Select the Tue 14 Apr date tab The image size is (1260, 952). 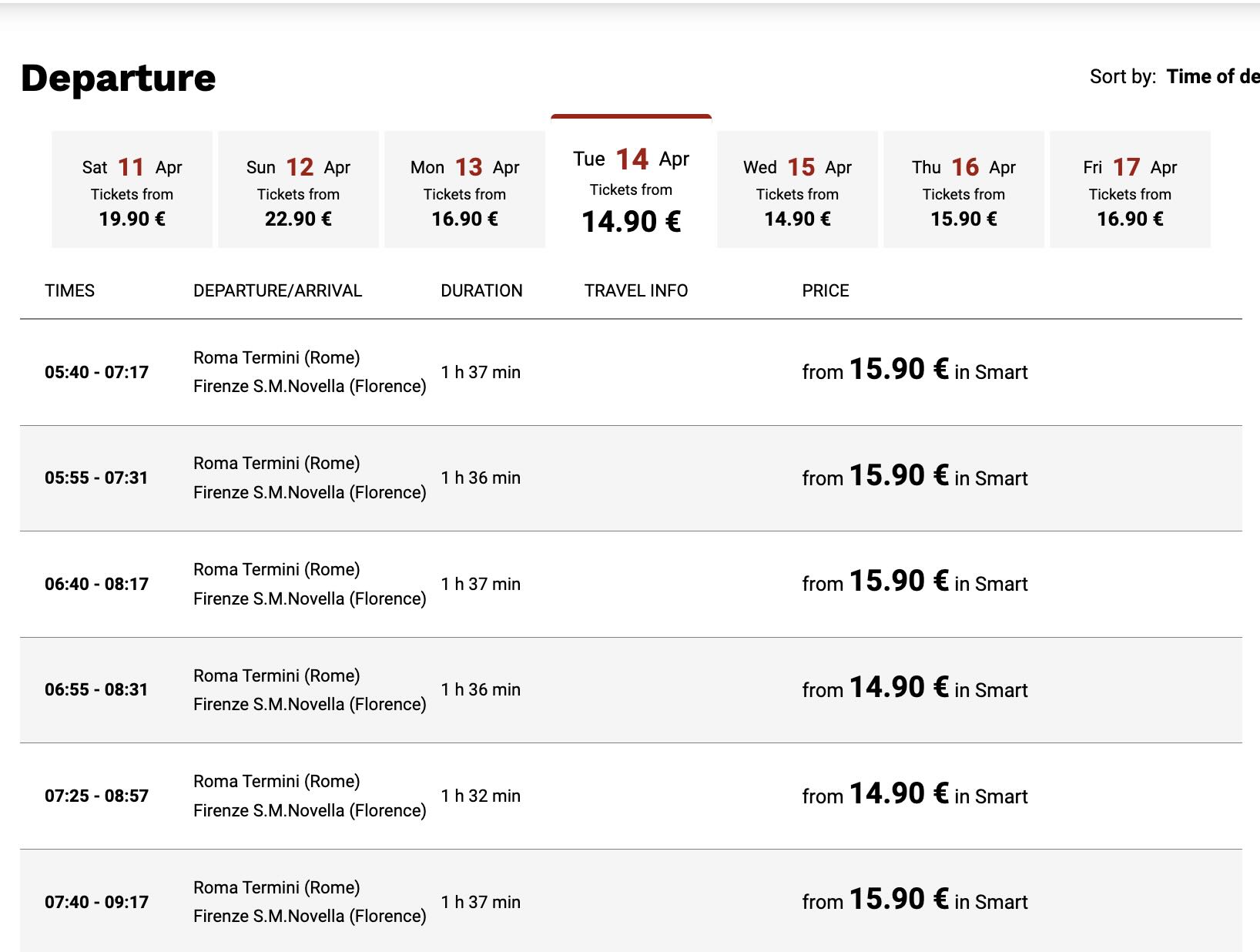(x=632, y=189)
